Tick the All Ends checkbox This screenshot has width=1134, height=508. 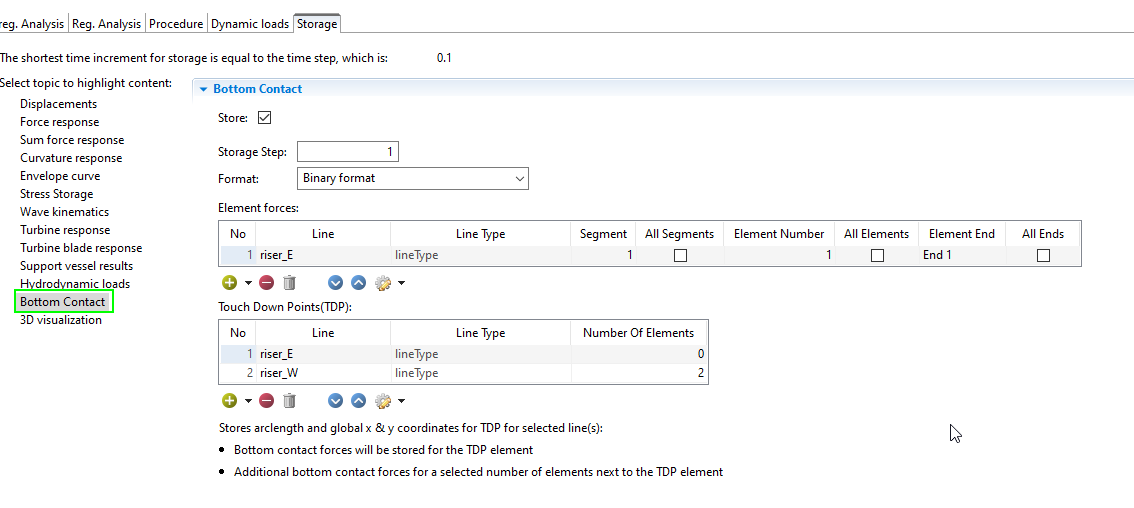tap(1043, 255)
